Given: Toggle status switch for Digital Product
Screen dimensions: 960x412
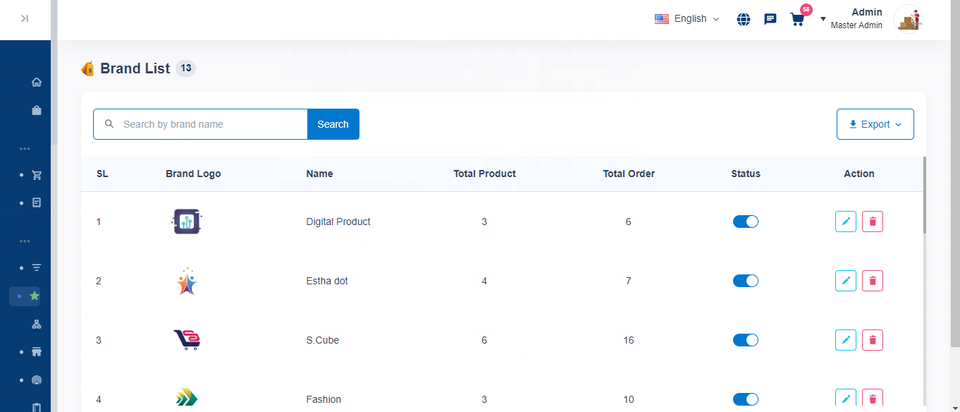Looking at the screenshot, I should tap(745, 222).
